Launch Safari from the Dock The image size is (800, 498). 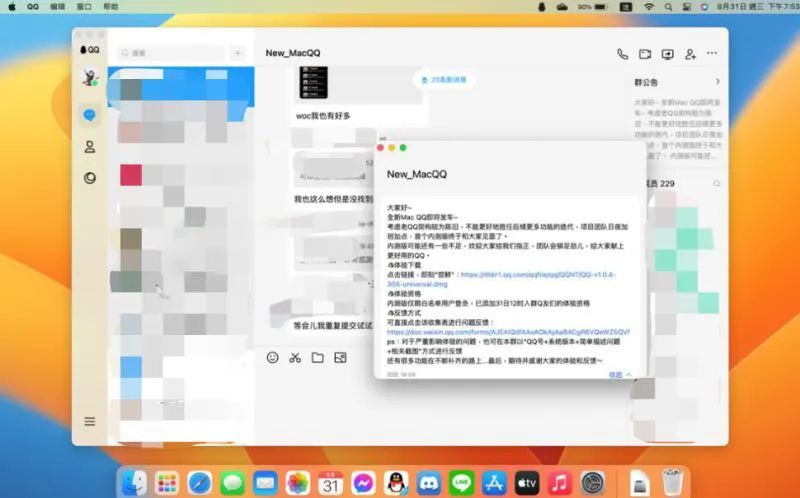pyautogui.click(x=199, y=482)
